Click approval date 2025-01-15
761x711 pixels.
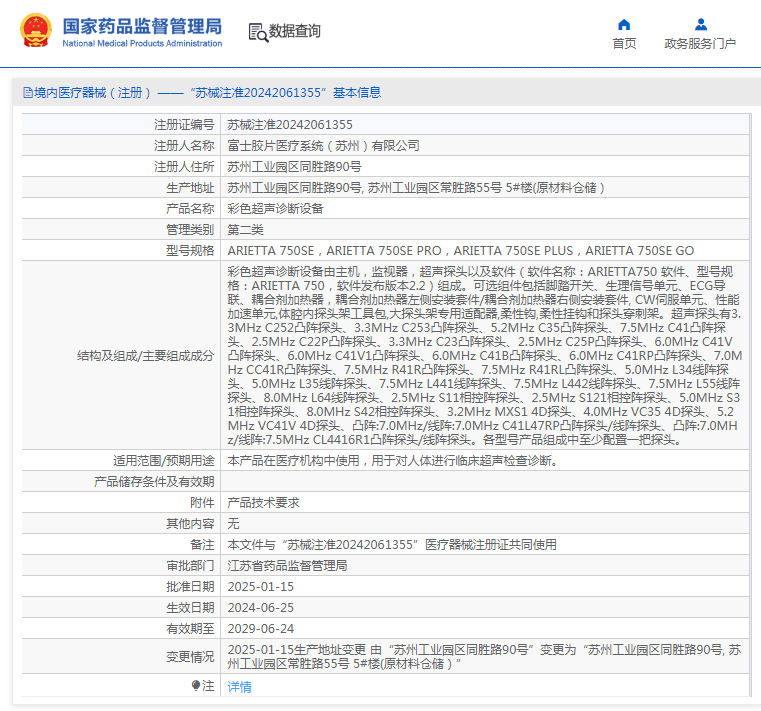261,586
